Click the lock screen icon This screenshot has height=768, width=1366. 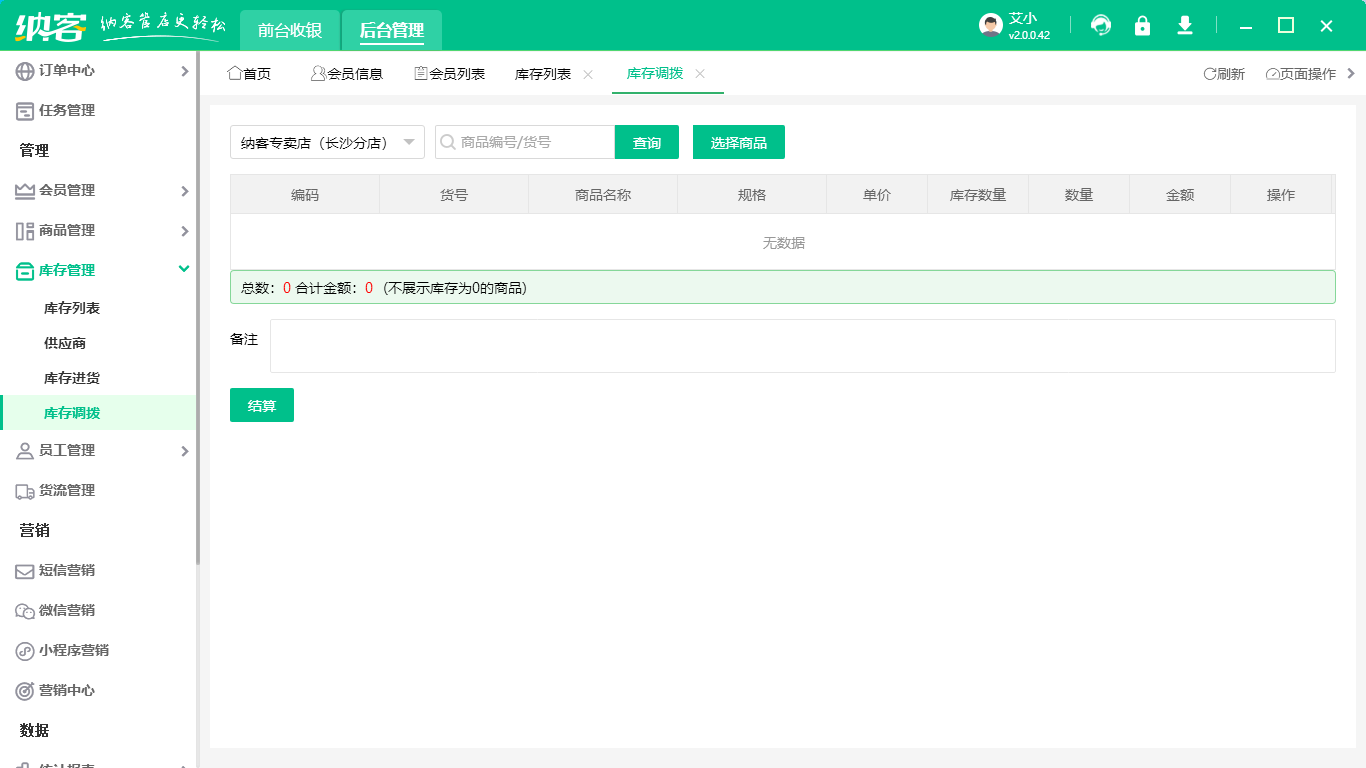1143,25
